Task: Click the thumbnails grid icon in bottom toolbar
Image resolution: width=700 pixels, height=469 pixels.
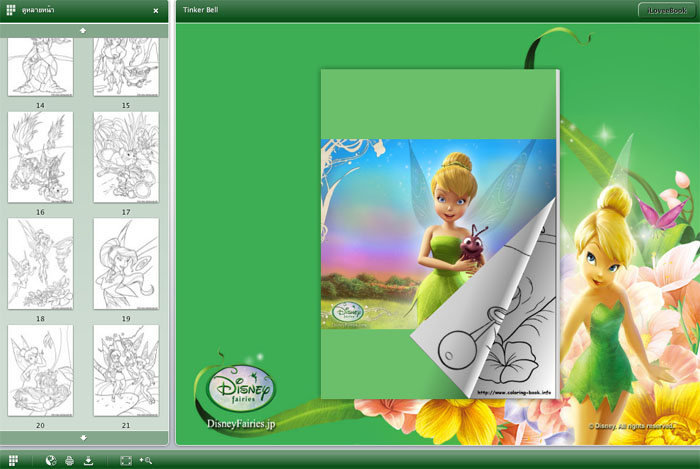Action: [x=13, y=460]
